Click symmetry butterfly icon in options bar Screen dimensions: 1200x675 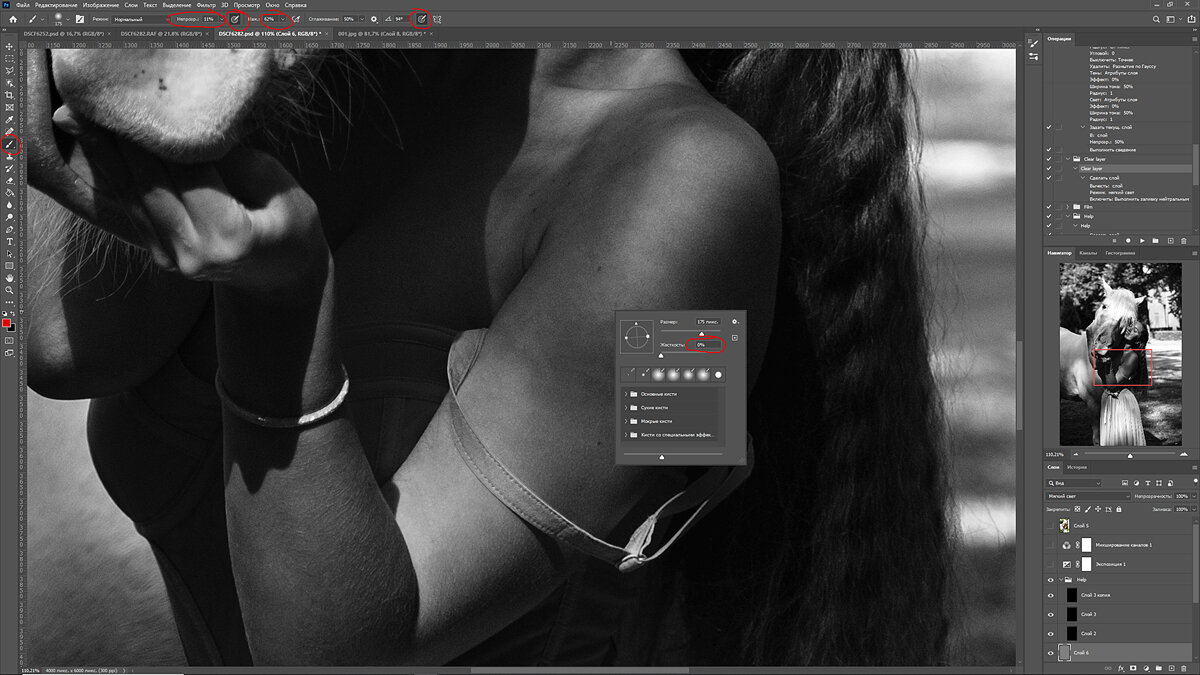coord(437,18)
